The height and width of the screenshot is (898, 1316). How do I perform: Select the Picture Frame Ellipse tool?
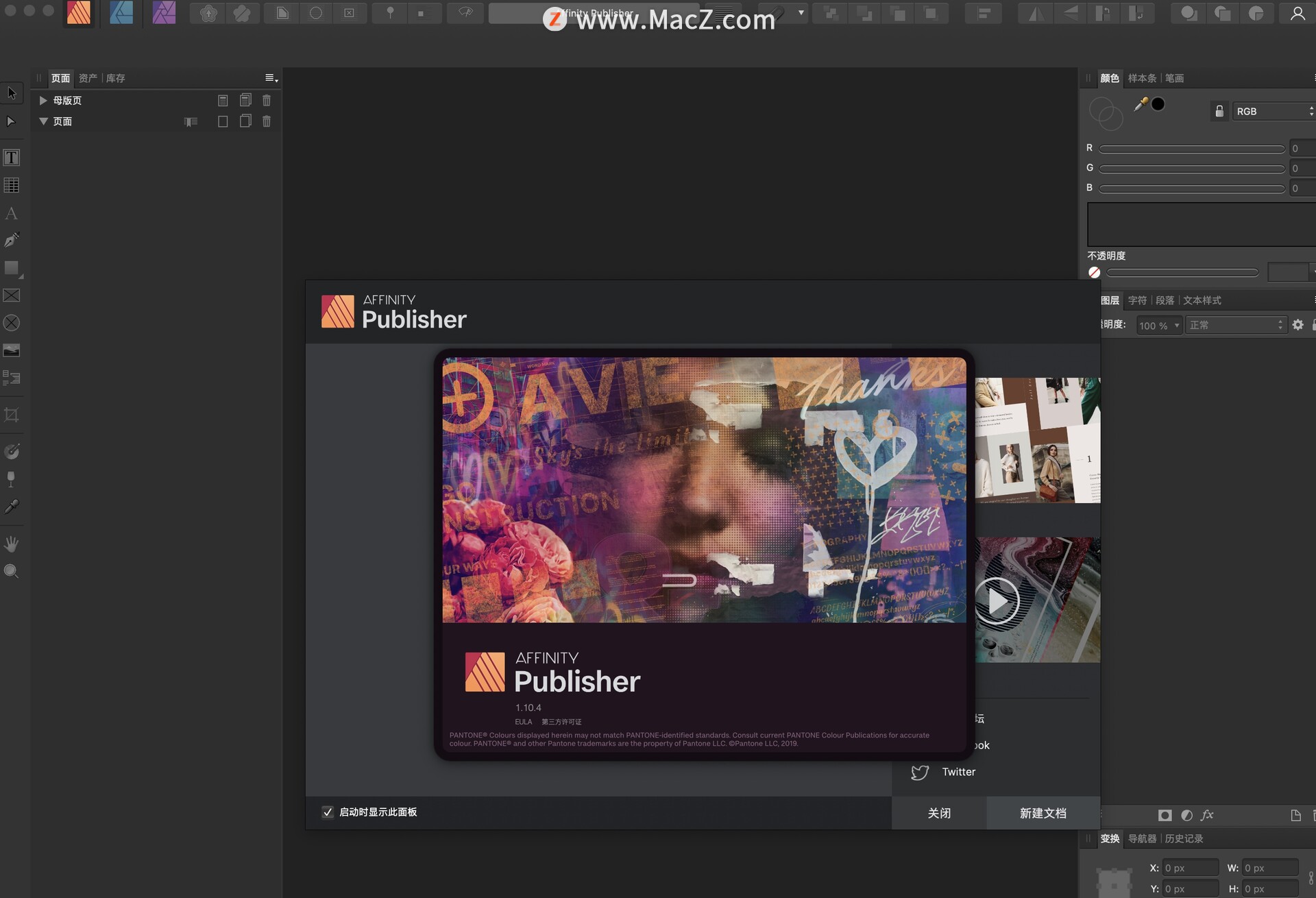tap(12, 323)
